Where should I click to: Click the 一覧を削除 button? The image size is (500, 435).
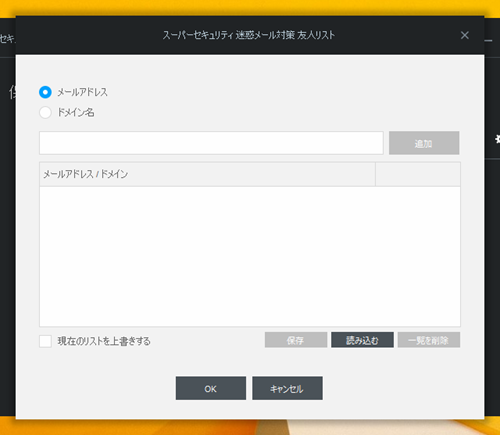[x=429, y=340]
